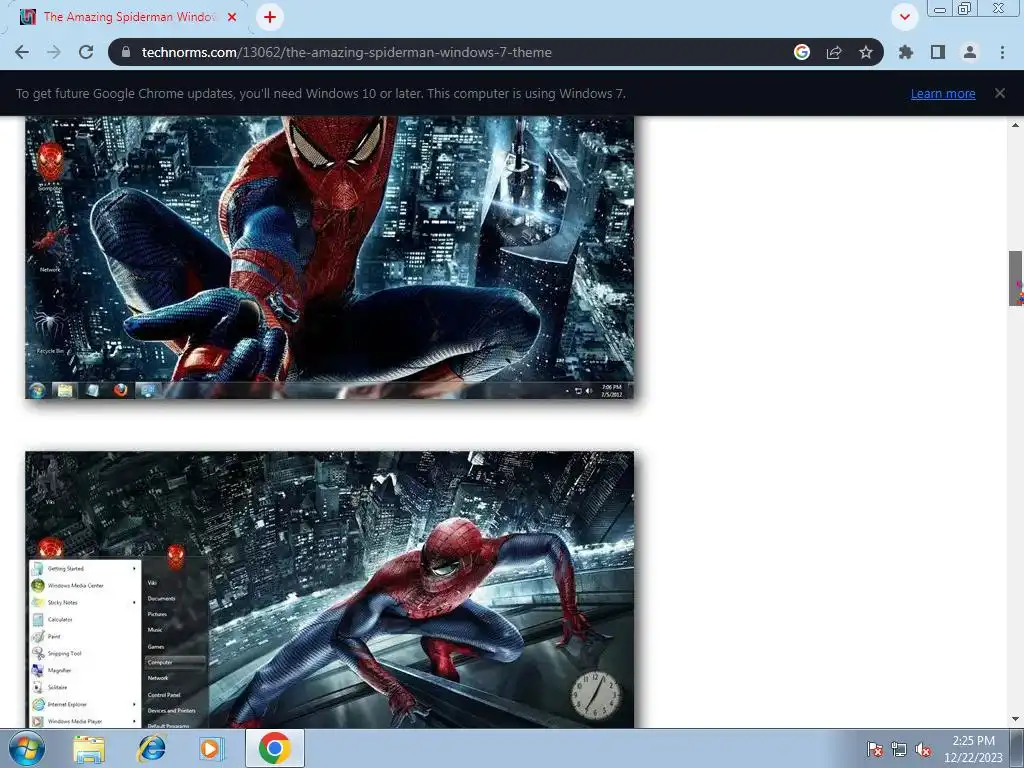The height and width of the screenshot is (768, 1024).
Task: Click the network tray icon
Action: pos(899,750)
